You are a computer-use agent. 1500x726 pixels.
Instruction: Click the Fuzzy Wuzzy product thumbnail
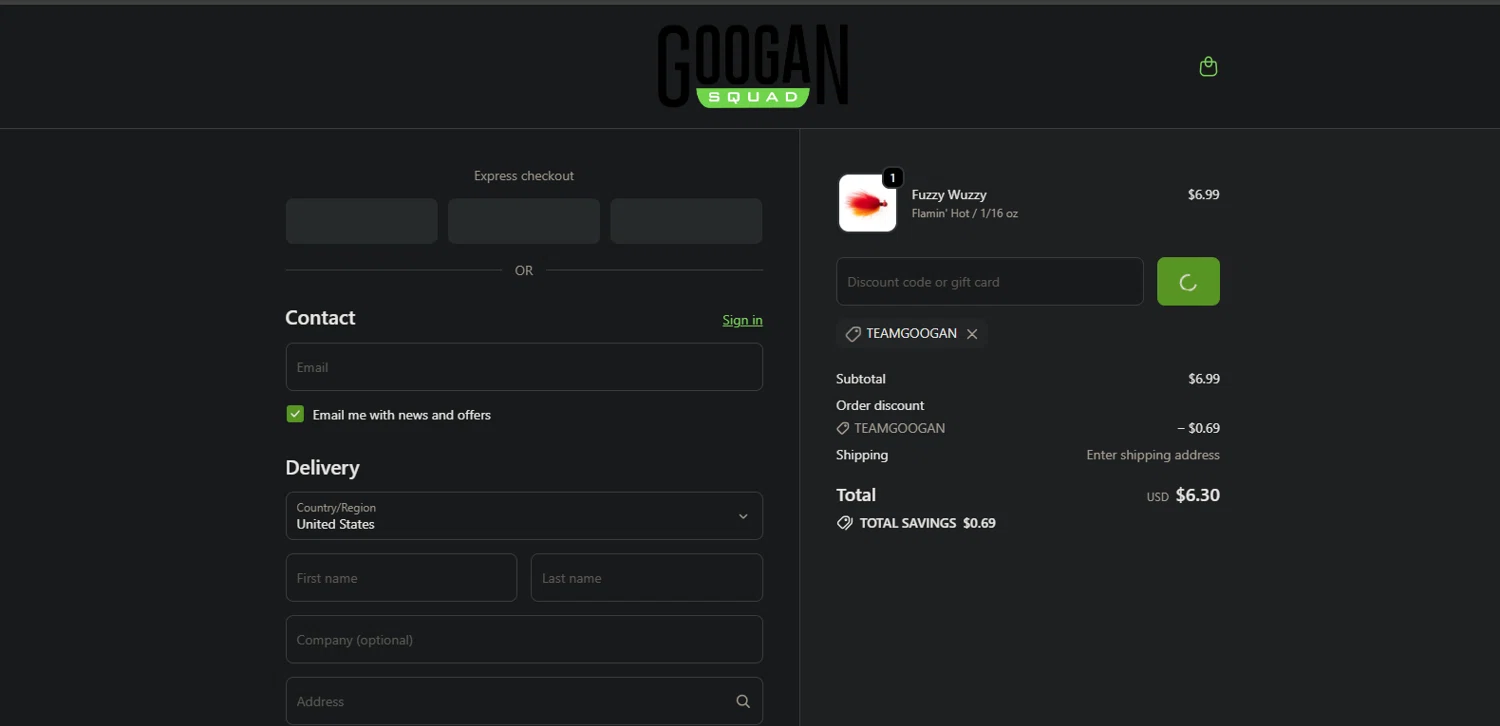click(867, 203)
